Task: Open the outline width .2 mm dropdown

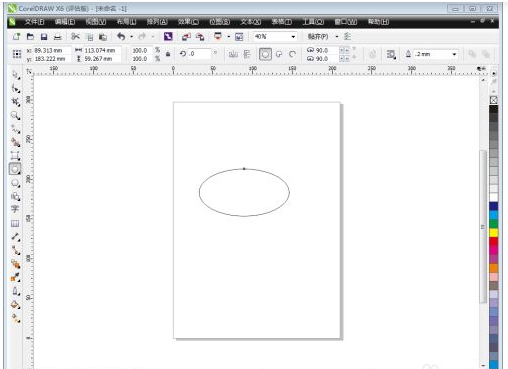Action: 454,54
